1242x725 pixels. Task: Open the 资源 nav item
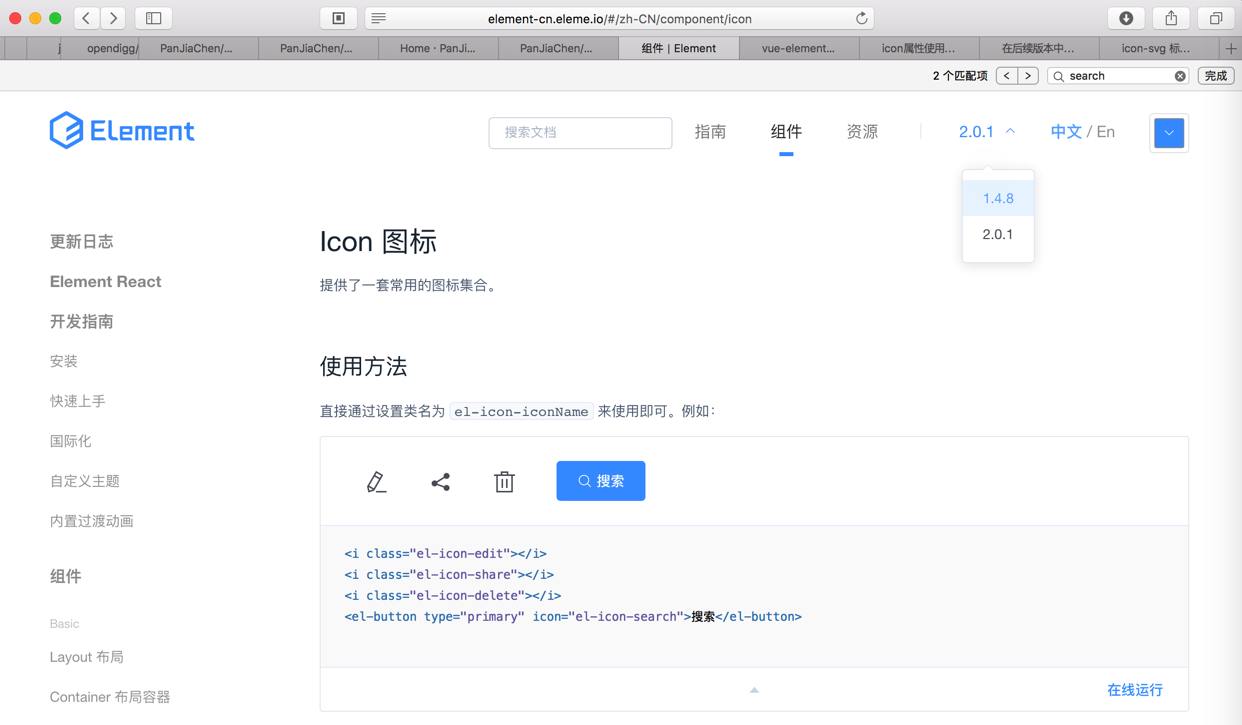(x=862, y=132)
